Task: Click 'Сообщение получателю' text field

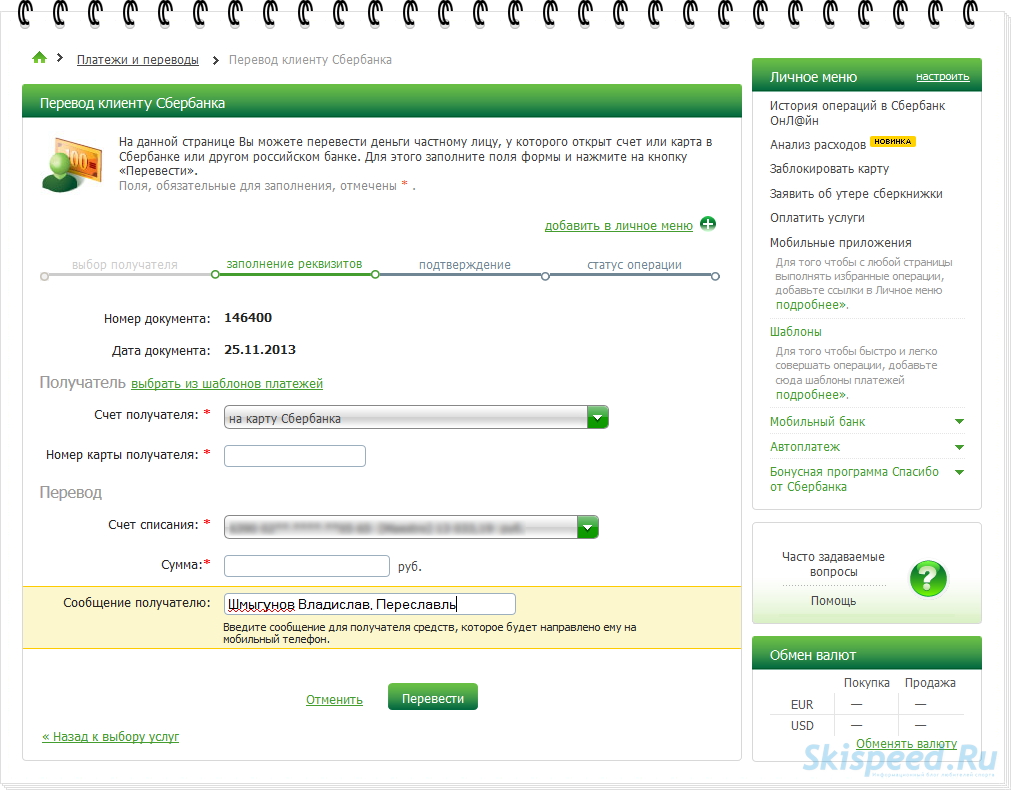Action: coord(369,604)
